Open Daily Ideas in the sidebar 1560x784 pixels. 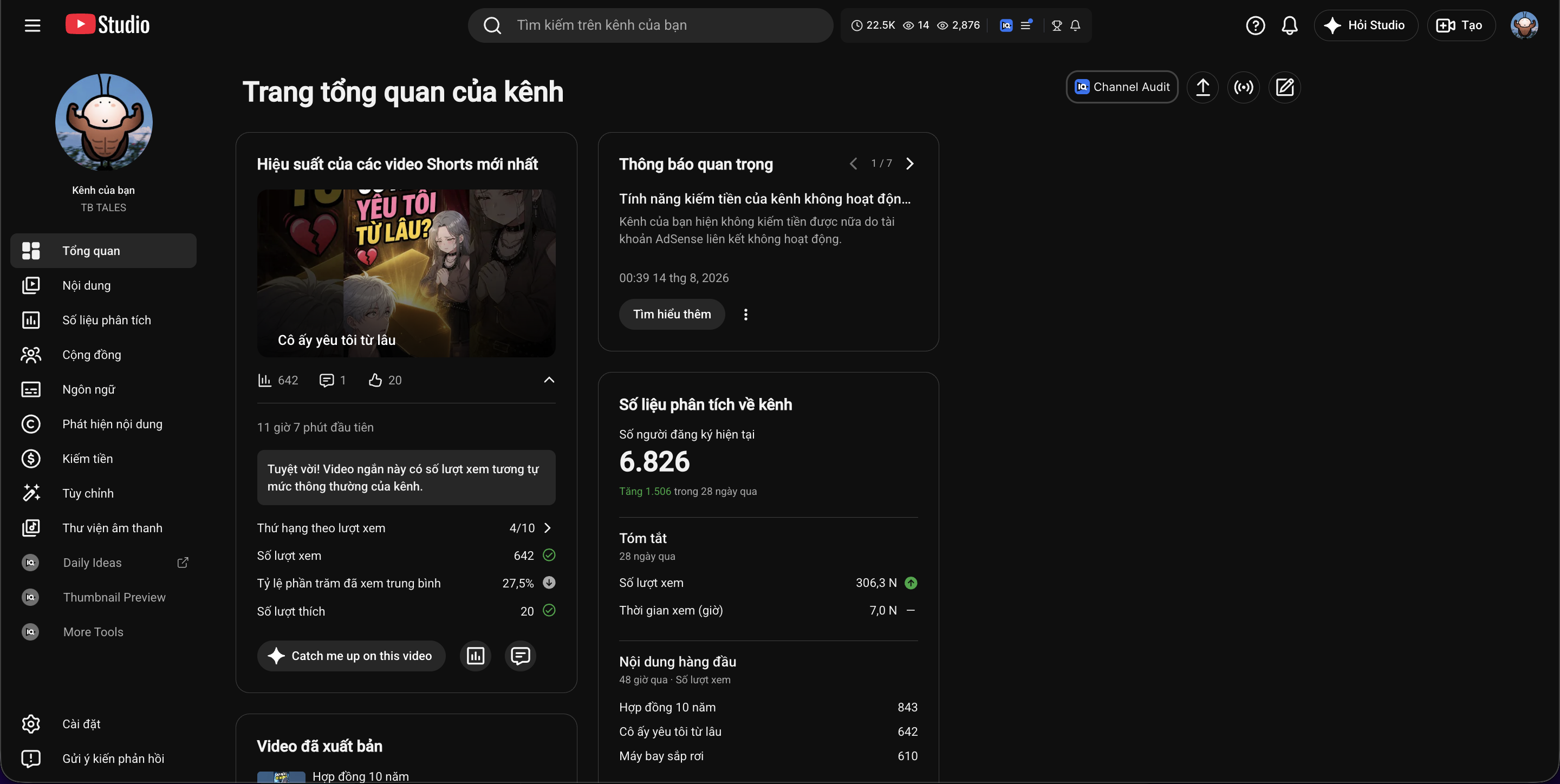coord(103,563)
